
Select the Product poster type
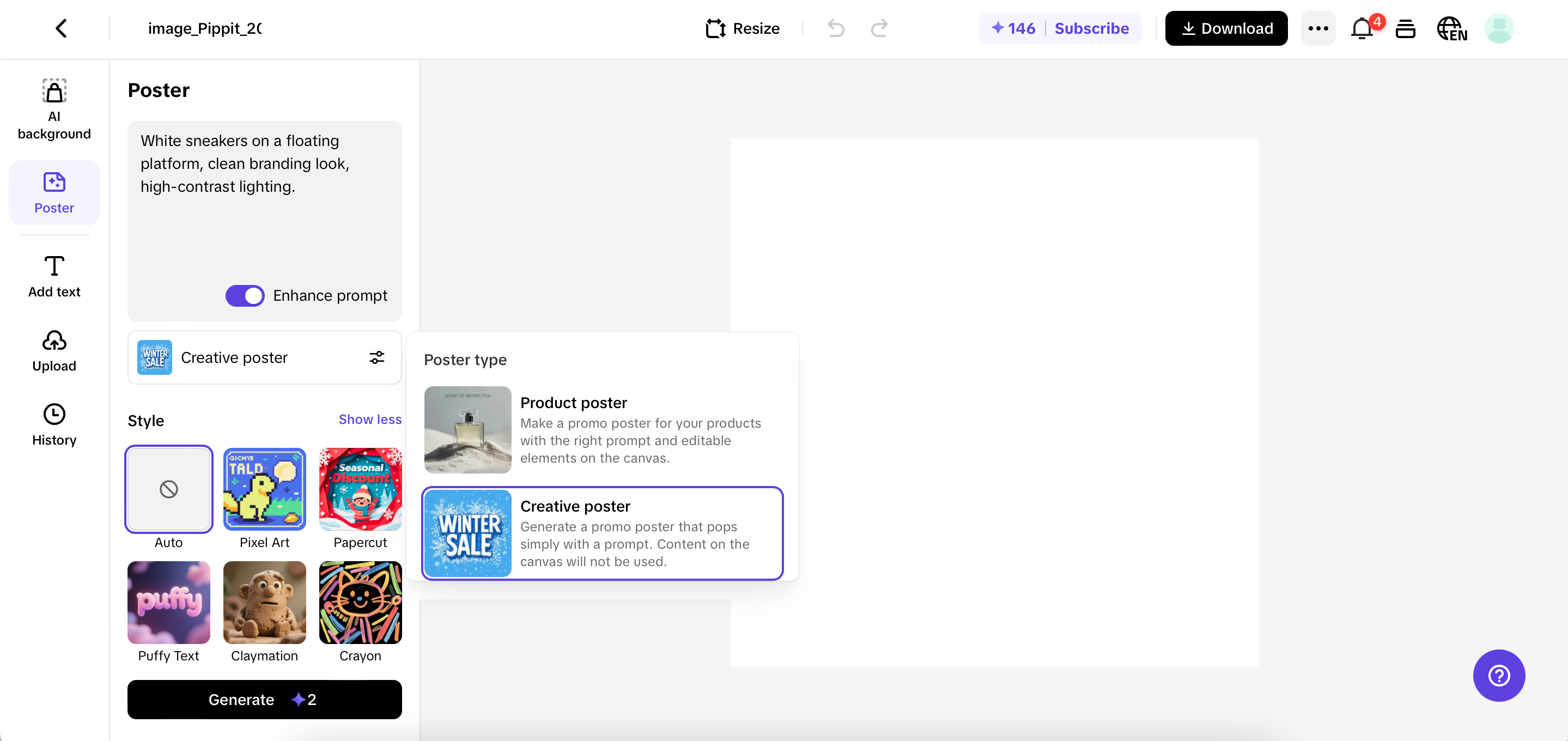(x=602, y=429)
